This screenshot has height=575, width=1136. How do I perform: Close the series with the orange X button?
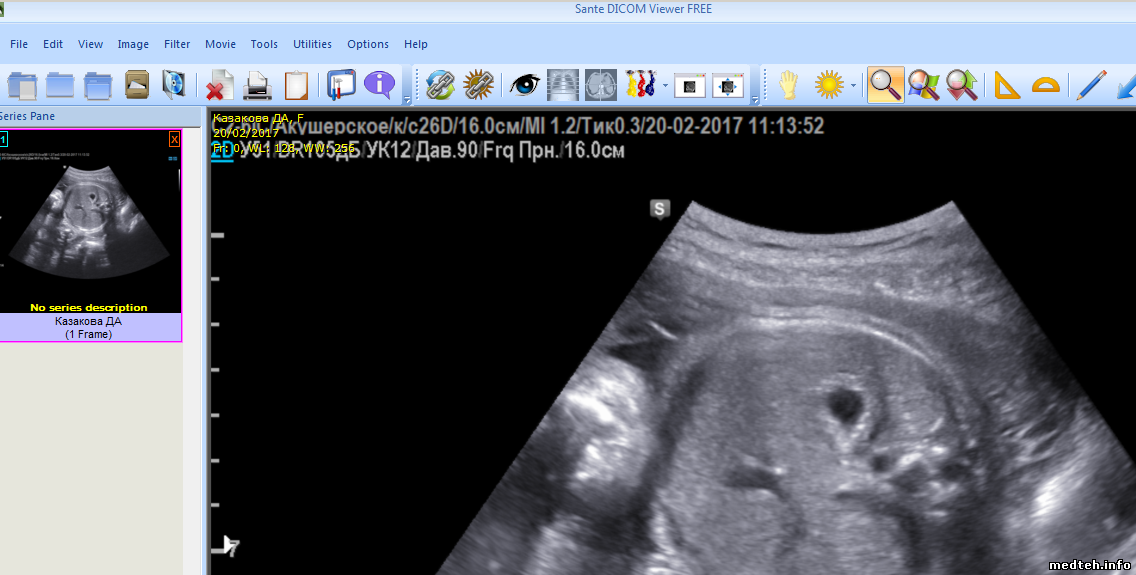[x=174, y=139]
